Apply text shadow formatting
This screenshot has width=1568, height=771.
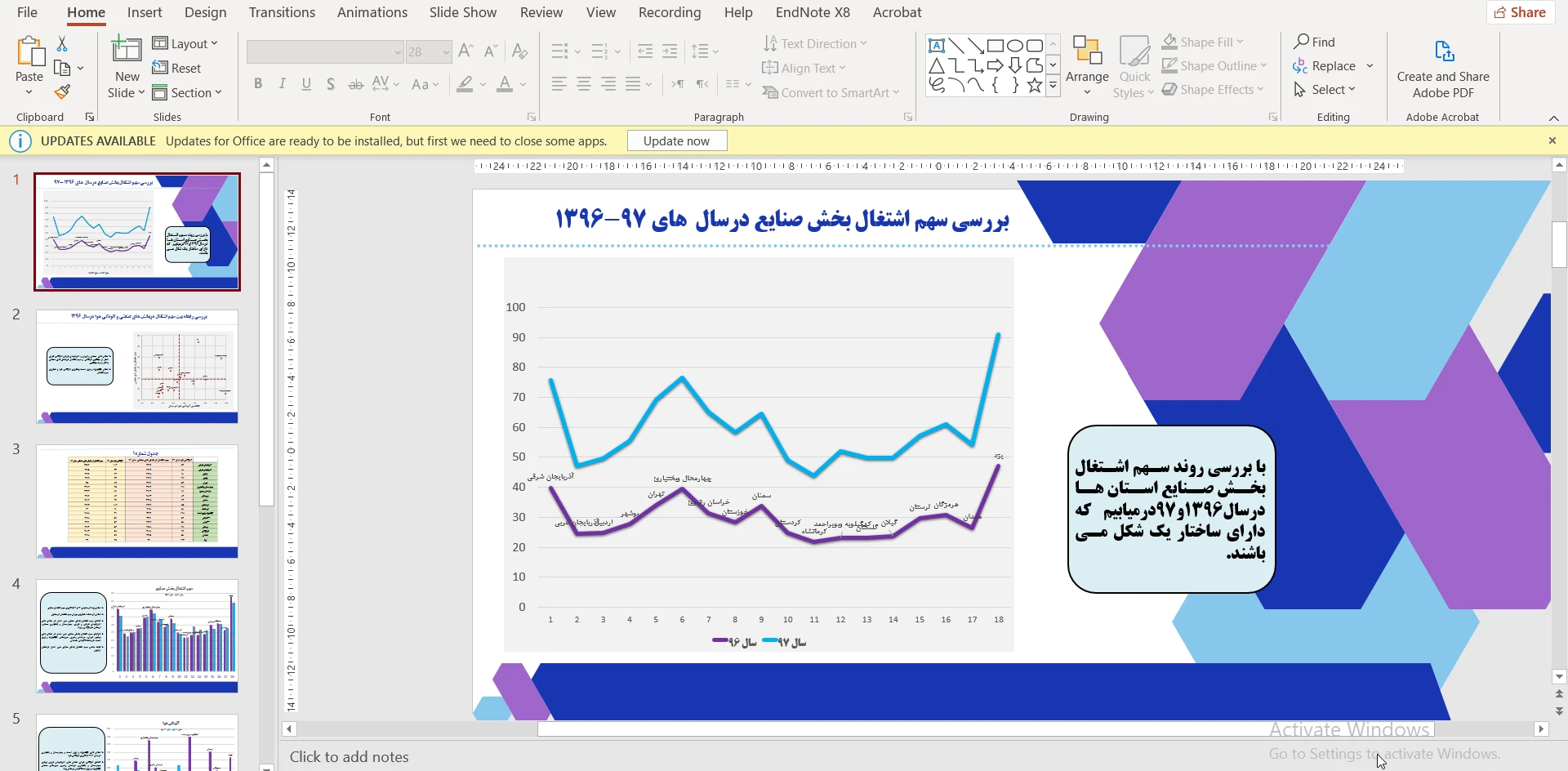(331, 84)
